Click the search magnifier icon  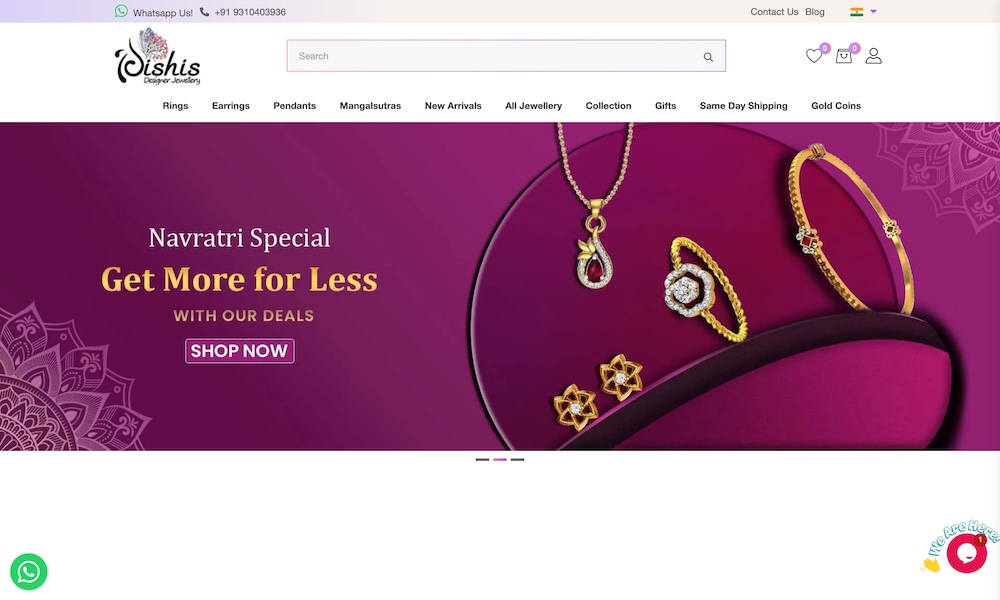(708, 57)
